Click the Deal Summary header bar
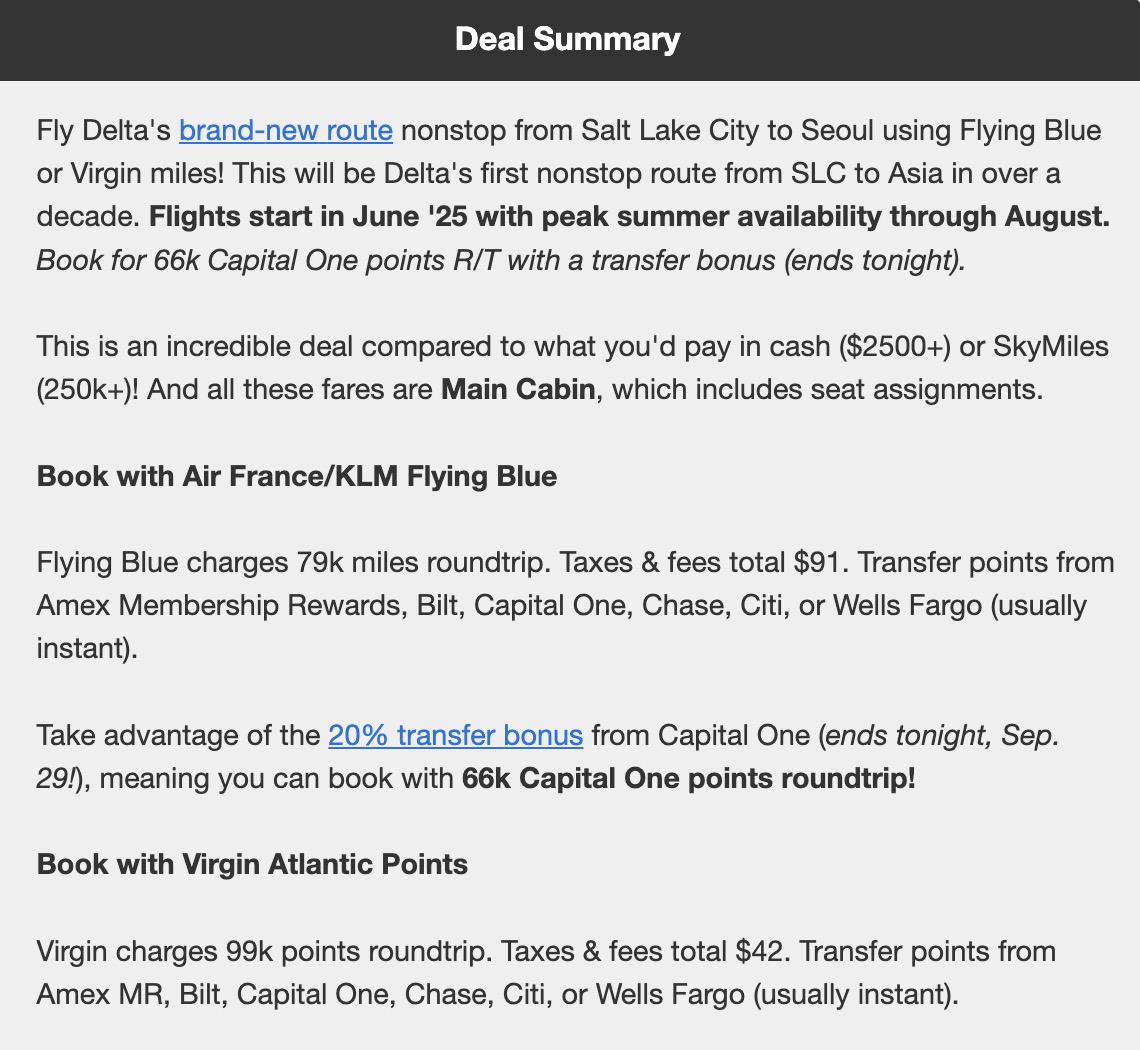This screenshot has width=1140, height=1050. [568, 40]
